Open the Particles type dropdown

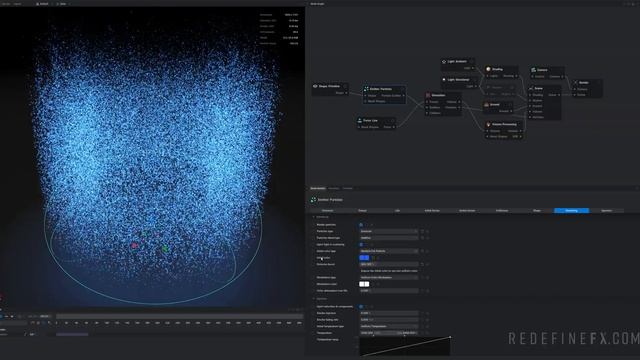(x=389, y=231)
